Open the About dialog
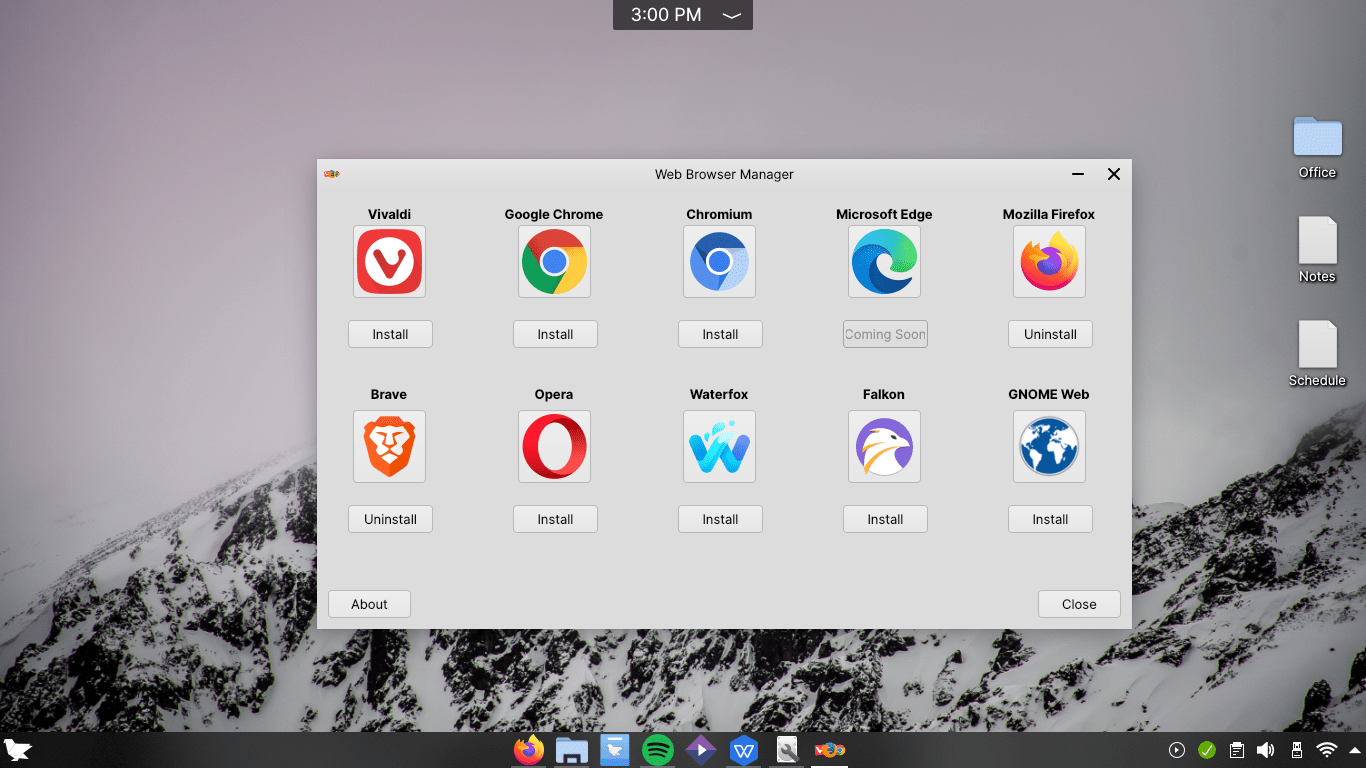This screenshot has width=1366, height=768. pyautogui.click(x=369, y=604)
